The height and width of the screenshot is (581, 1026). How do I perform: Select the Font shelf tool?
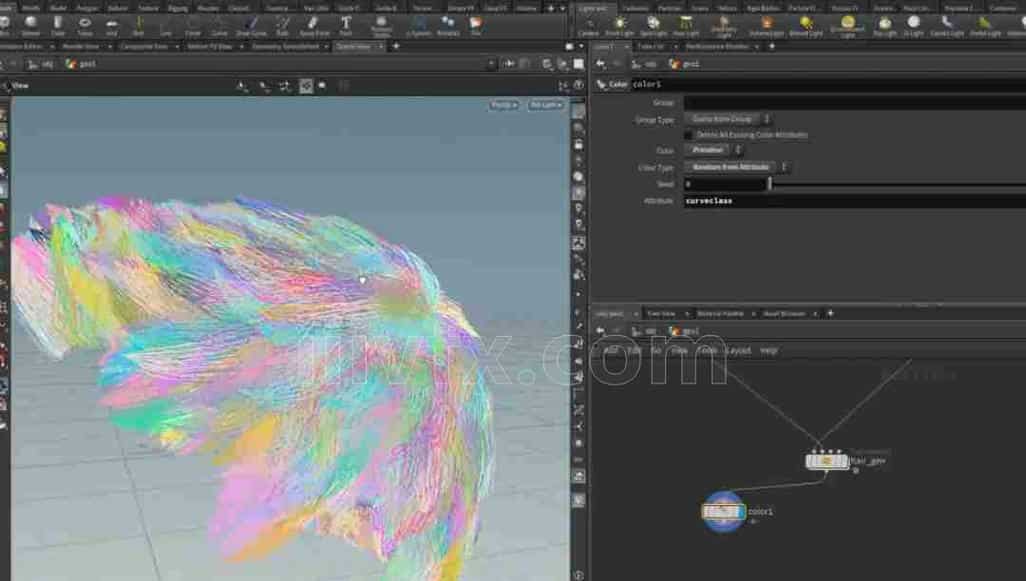(x=345, y=25)
